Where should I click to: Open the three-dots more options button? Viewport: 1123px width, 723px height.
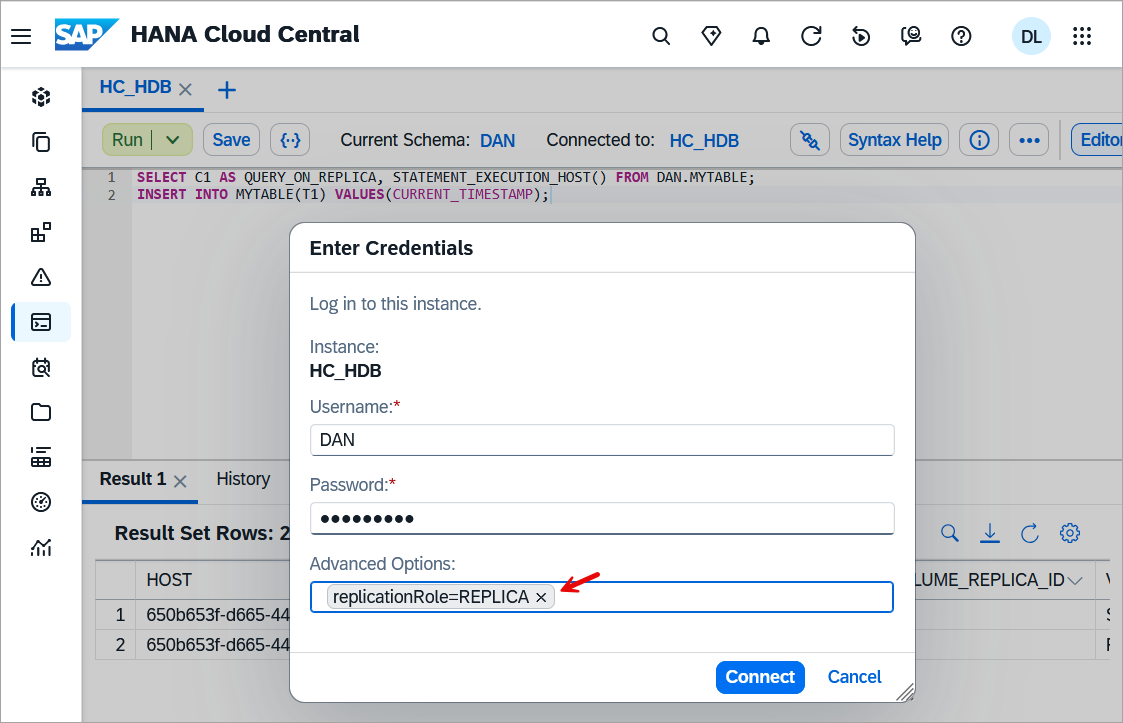(x=1029, y=140)
